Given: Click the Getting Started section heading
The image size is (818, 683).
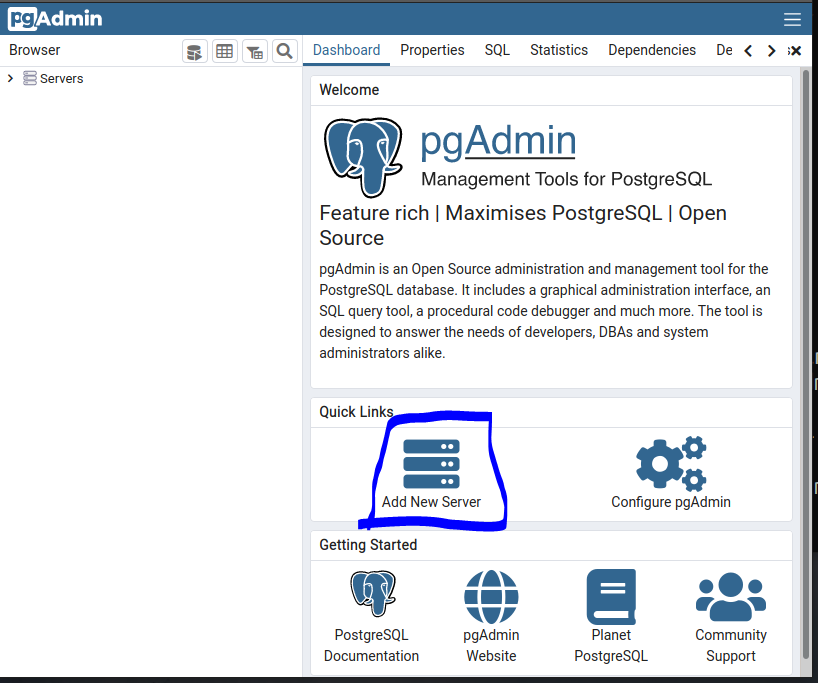Looking at the screenshot, I should [x=368, y=545].
